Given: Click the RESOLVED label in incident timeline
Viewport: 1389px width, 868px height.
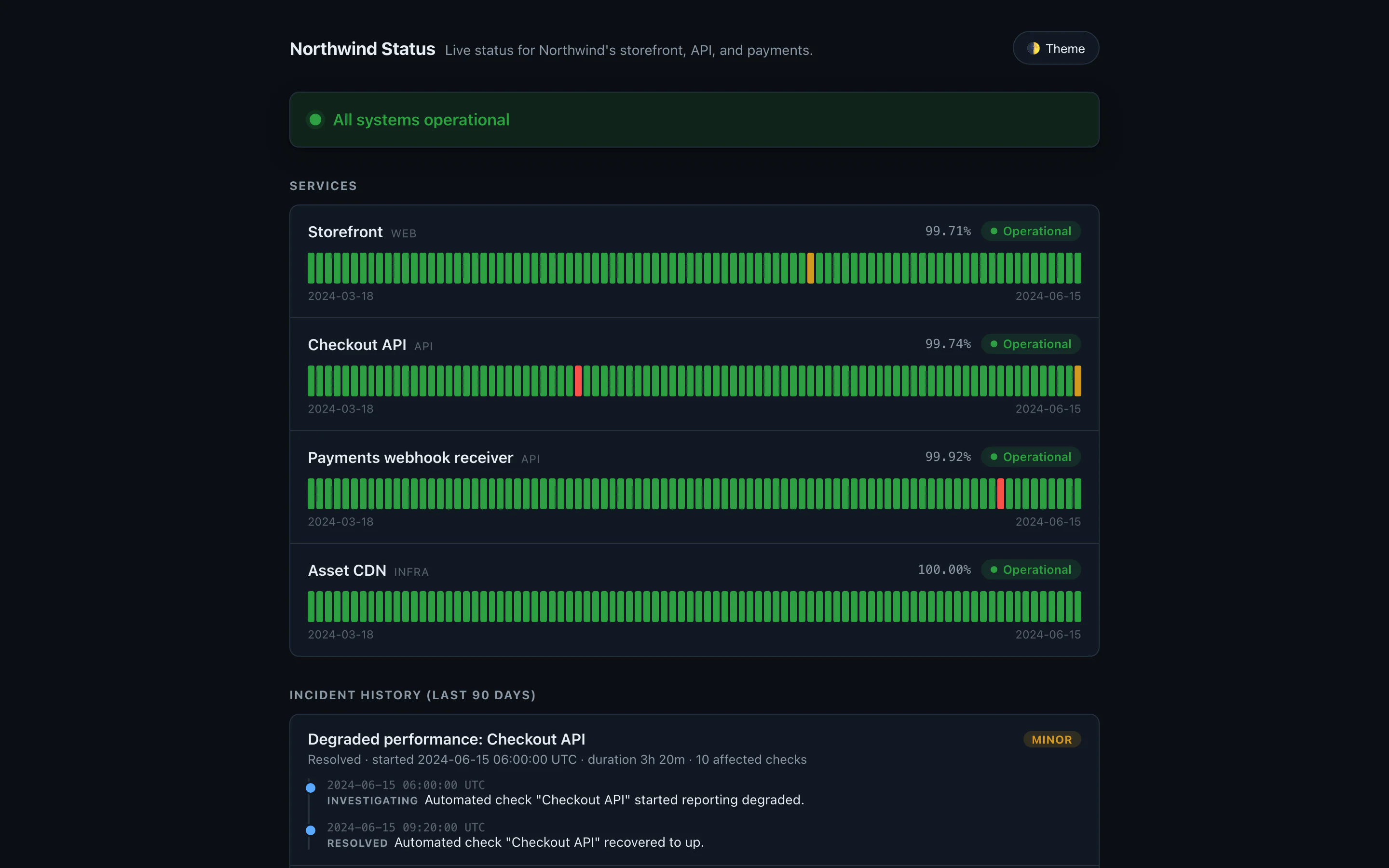Looking at the screenshot, I should (x=357, y=843).
